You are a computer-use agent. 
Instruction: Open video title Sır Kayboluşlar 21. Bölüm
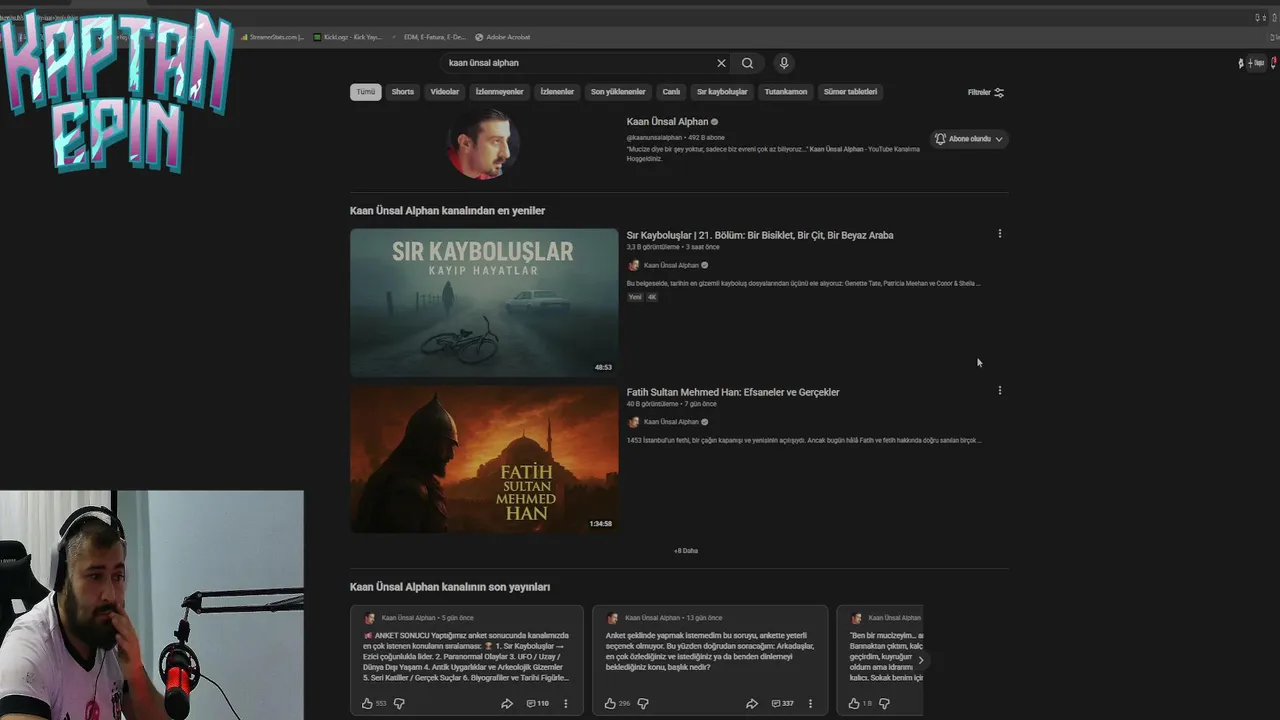760,235
